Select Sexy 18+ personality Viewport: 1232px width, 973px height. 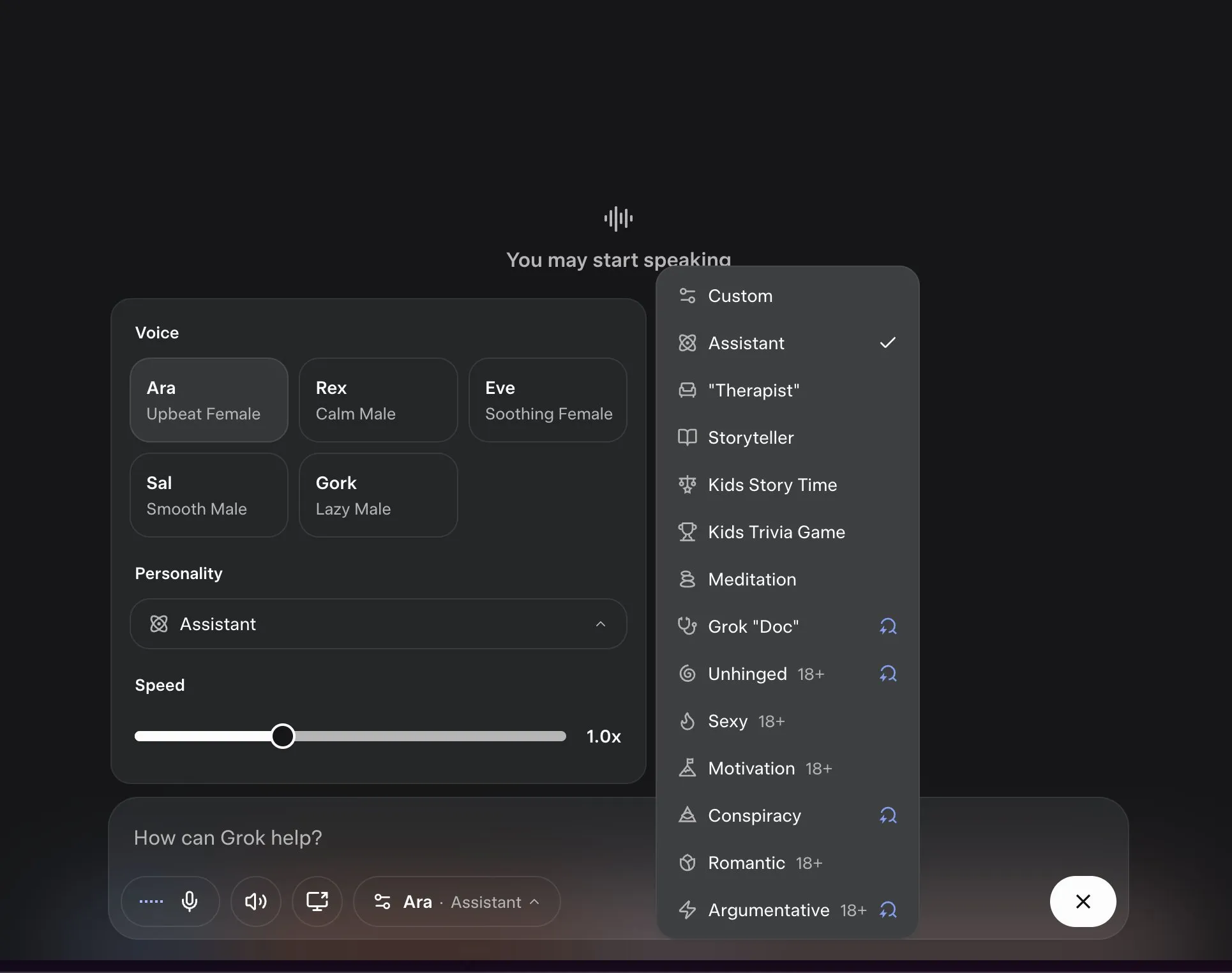point(788,721)
